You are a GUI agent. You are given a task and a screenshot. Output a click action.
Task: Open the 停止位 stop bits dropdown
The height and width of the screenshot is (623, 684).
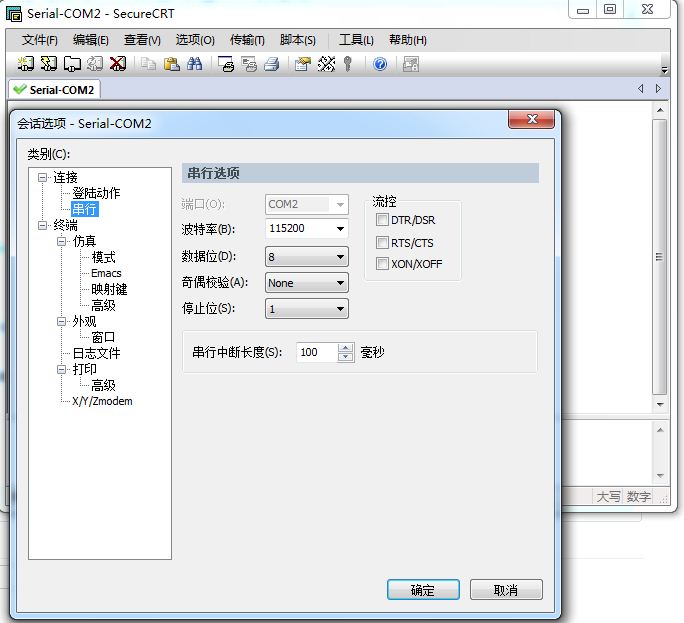340,309
